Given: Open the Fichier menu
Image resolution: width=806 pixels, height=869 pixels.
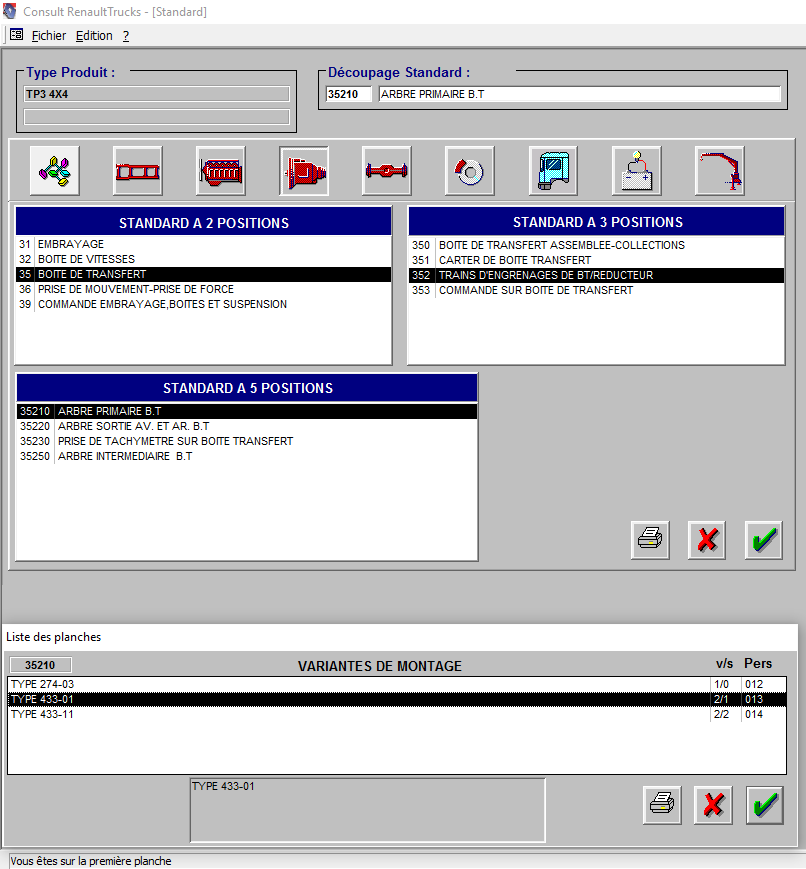Looking at the screenshot, I should (48, 35).
